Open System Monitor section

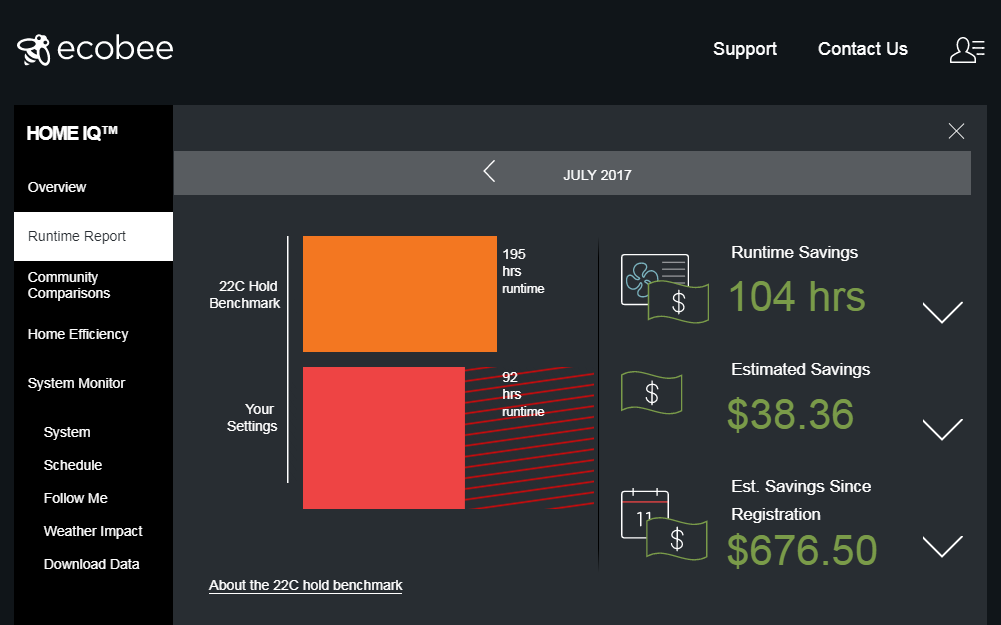pyautogui.click(x=77, y=383)
